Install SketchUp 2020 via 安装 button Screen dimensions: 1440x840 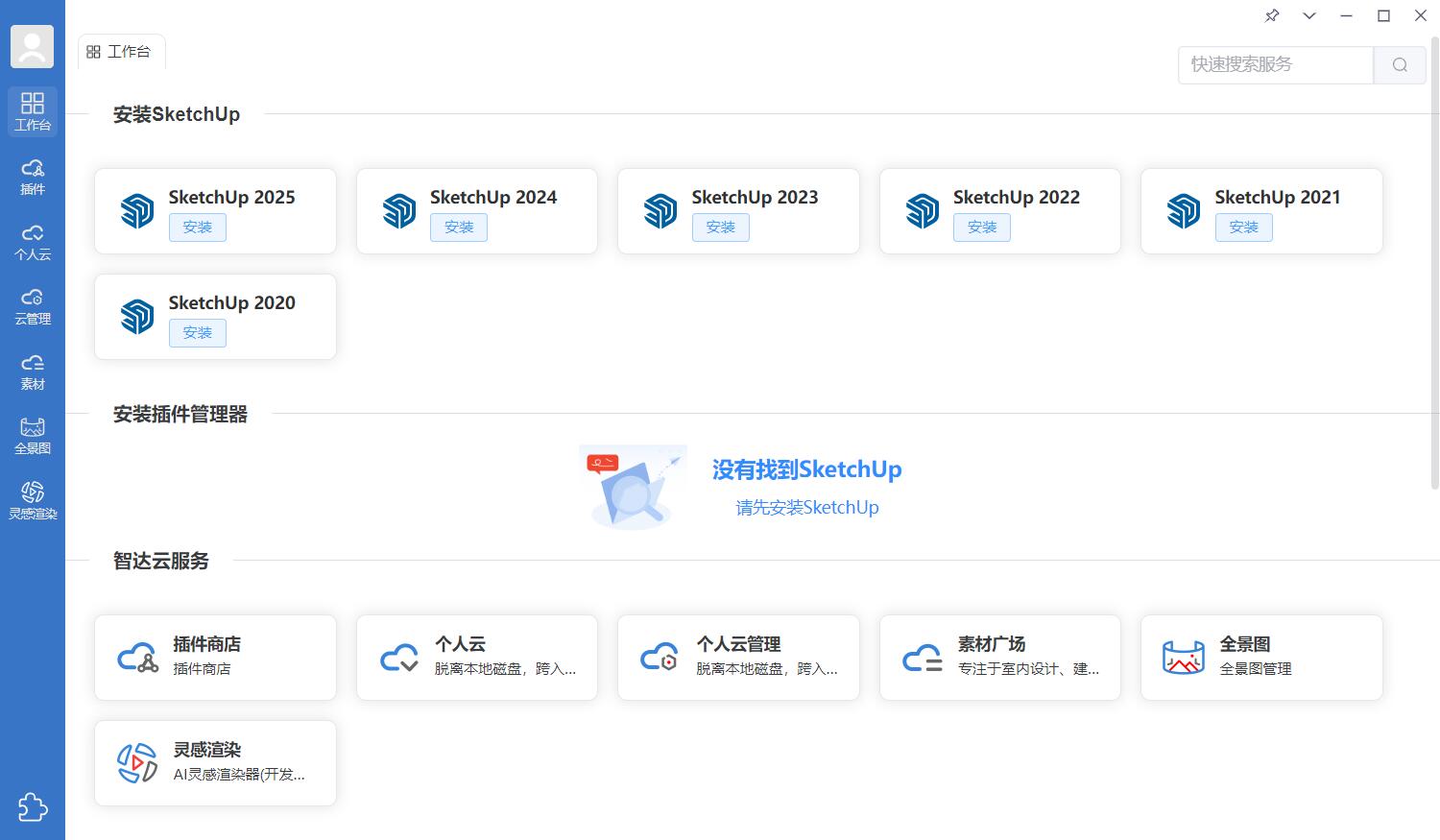click(x=198, y=333)
